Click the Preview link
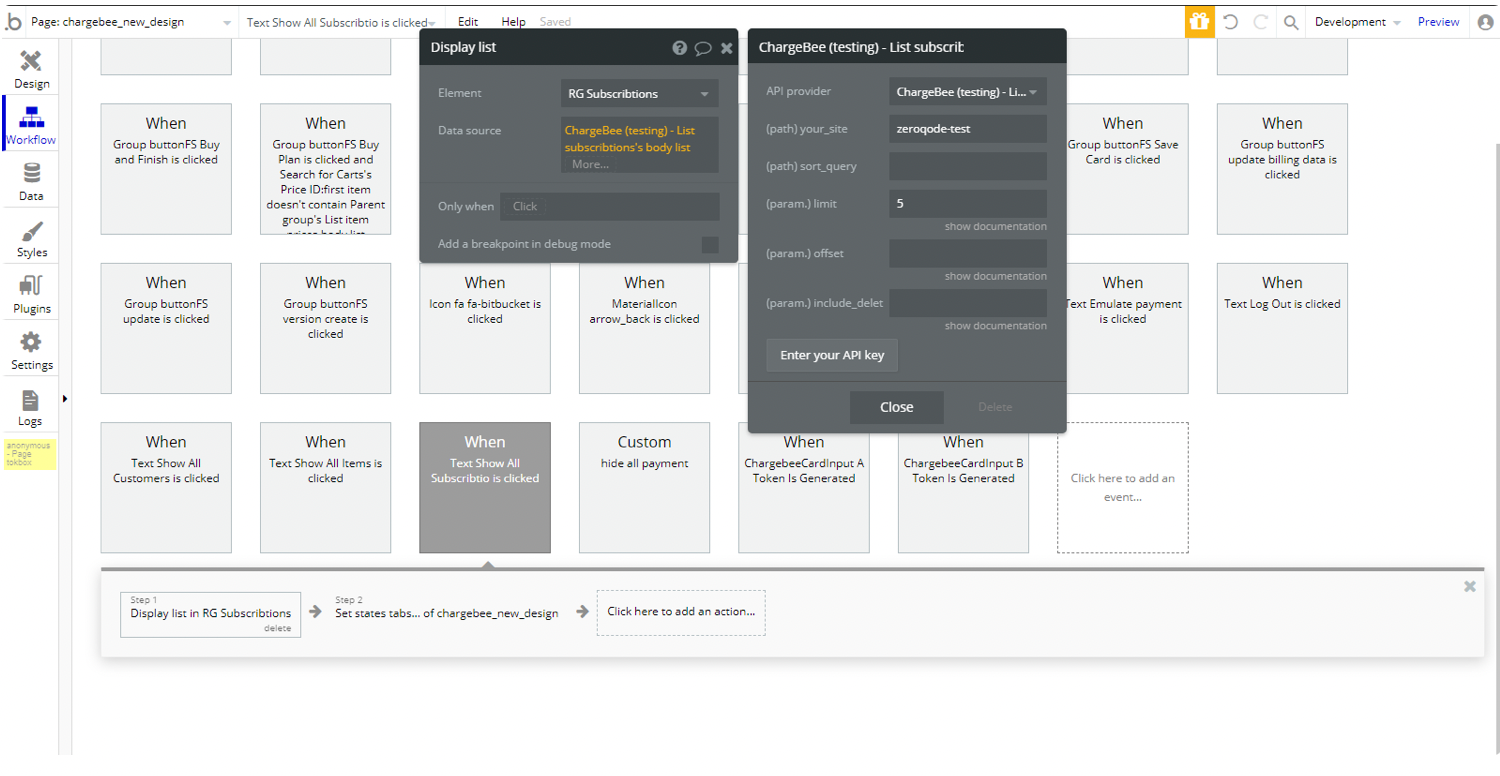The image size is (1500, 776). point(1438,22)
